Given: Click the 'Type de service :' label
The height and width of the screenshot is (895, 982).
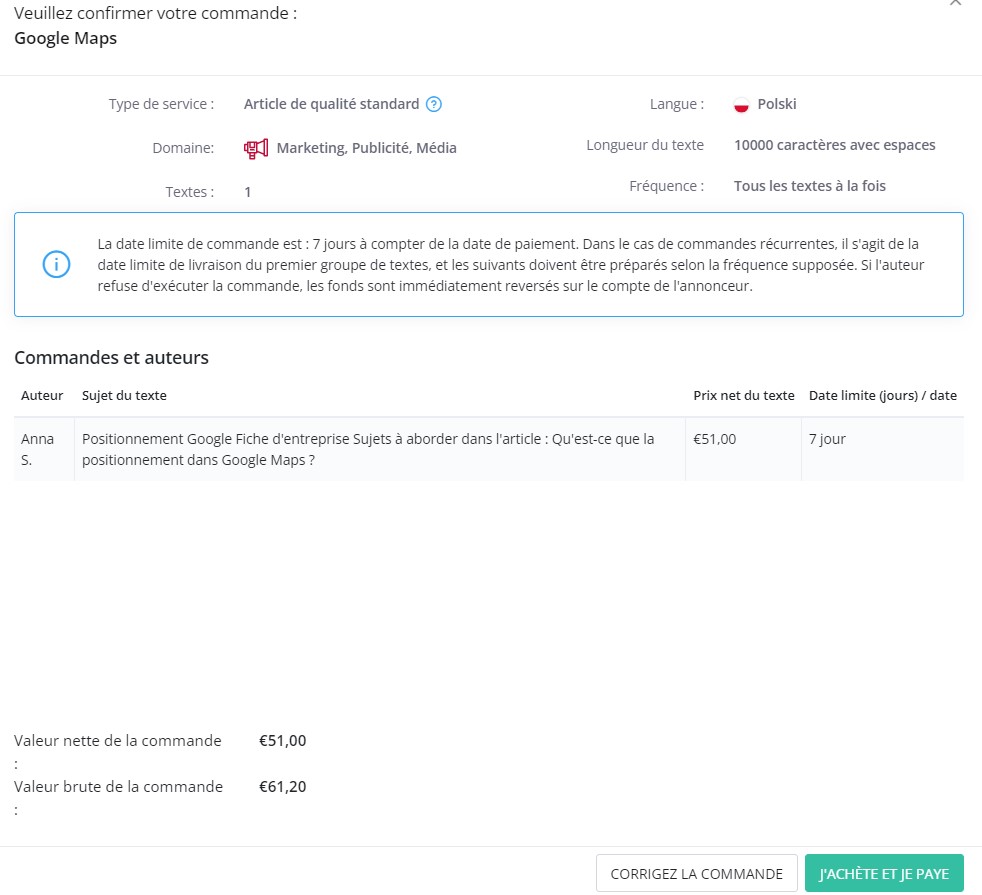Looking at the screenshot, I should click(161, 104).
